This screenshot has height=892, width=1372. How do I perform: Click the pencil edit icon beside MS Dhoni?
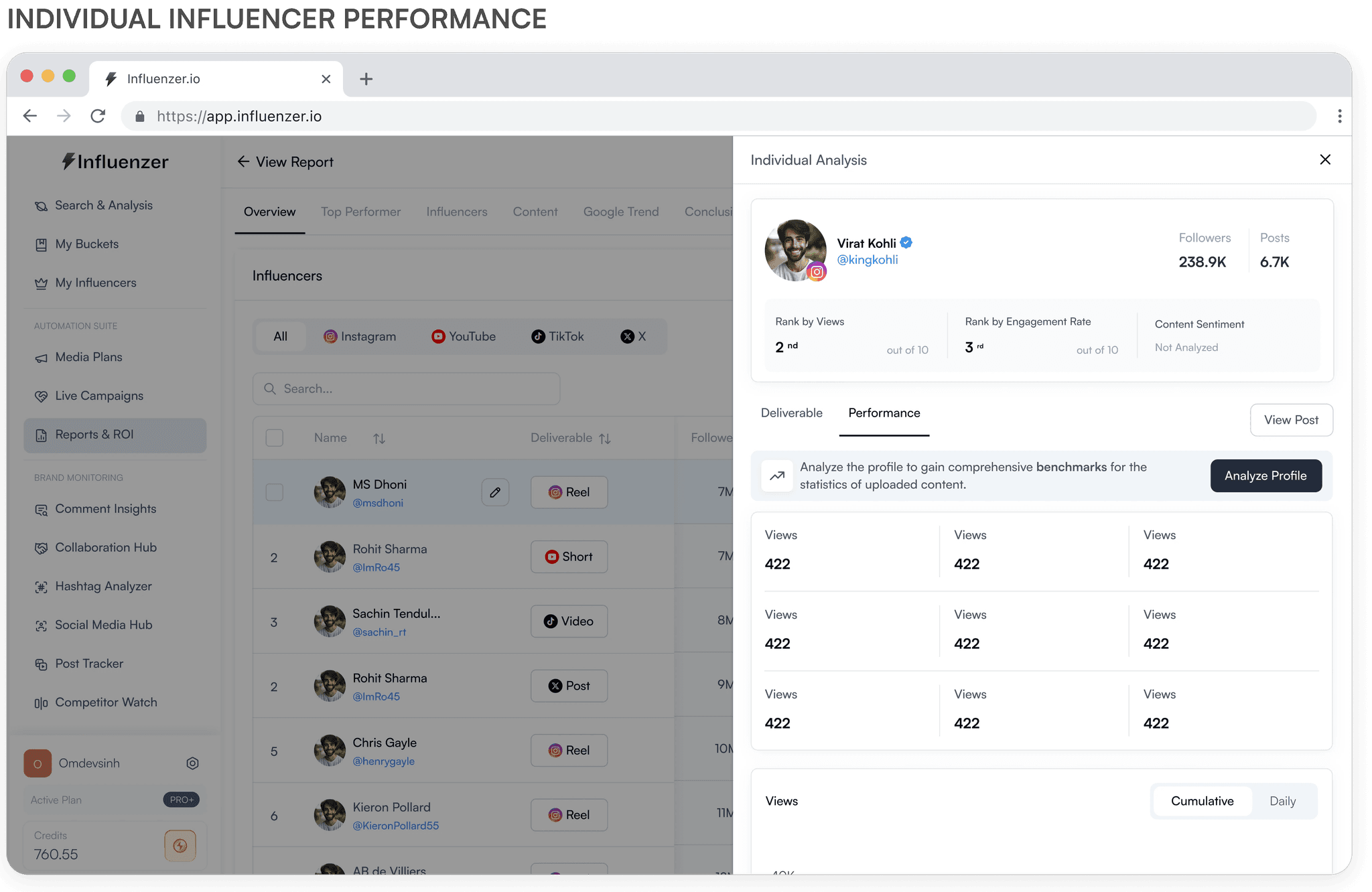tap(495, 492)
